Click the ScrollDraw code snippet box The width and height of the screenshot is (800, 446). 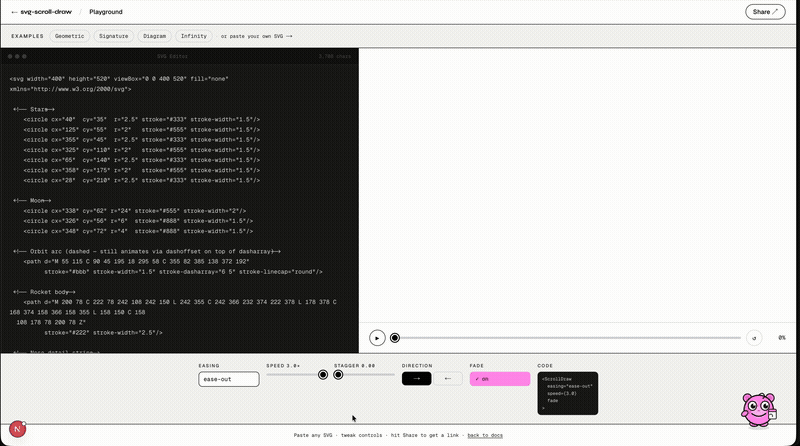[x=567, y=393]
